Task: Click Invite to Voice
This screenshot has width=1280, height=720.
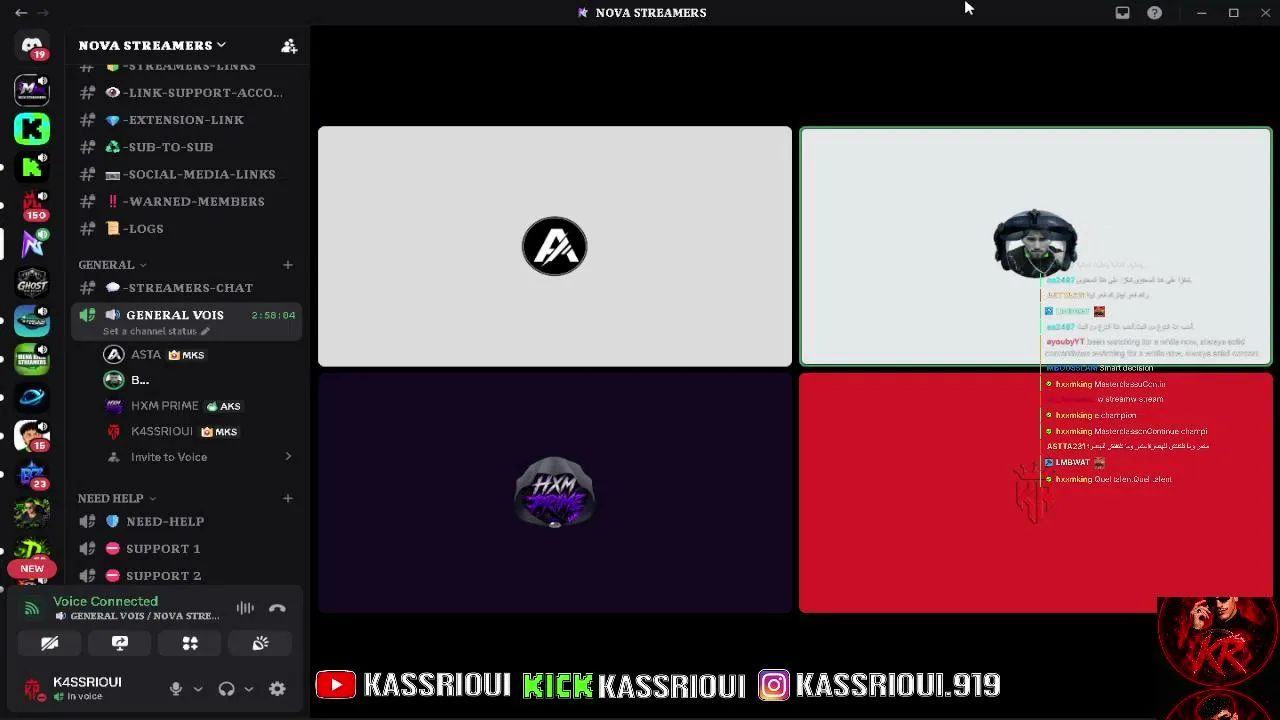Action: [x=168, y=457]
